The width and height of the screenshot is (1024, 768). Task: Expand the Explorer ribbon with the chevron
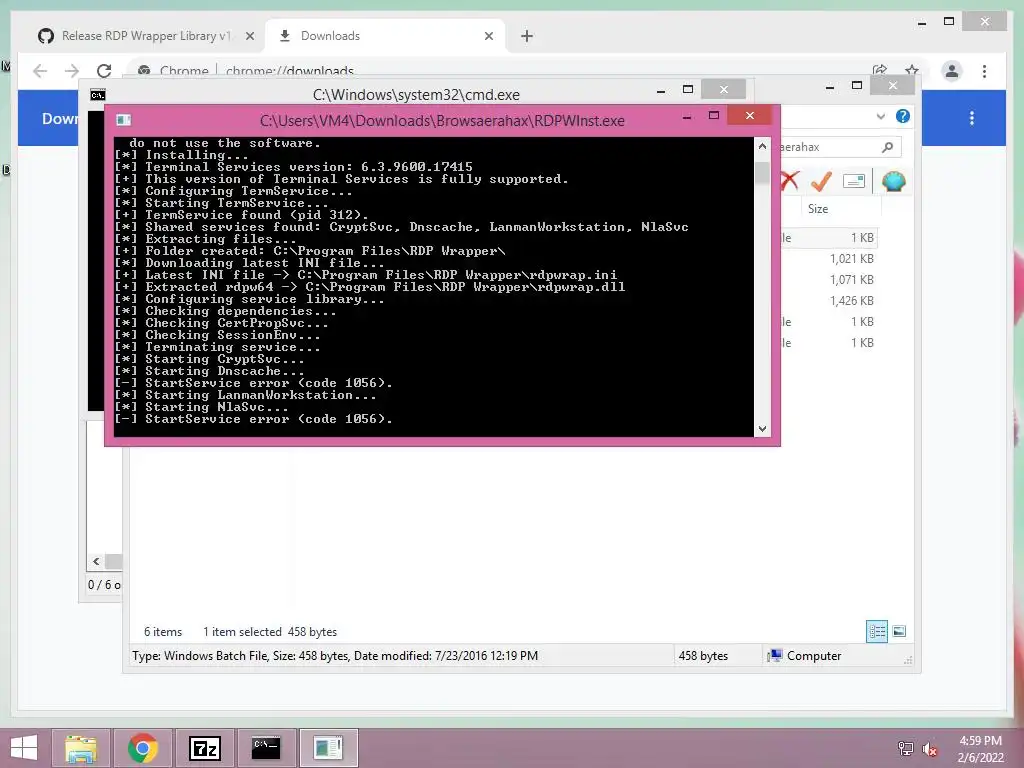tap(880, 116)
